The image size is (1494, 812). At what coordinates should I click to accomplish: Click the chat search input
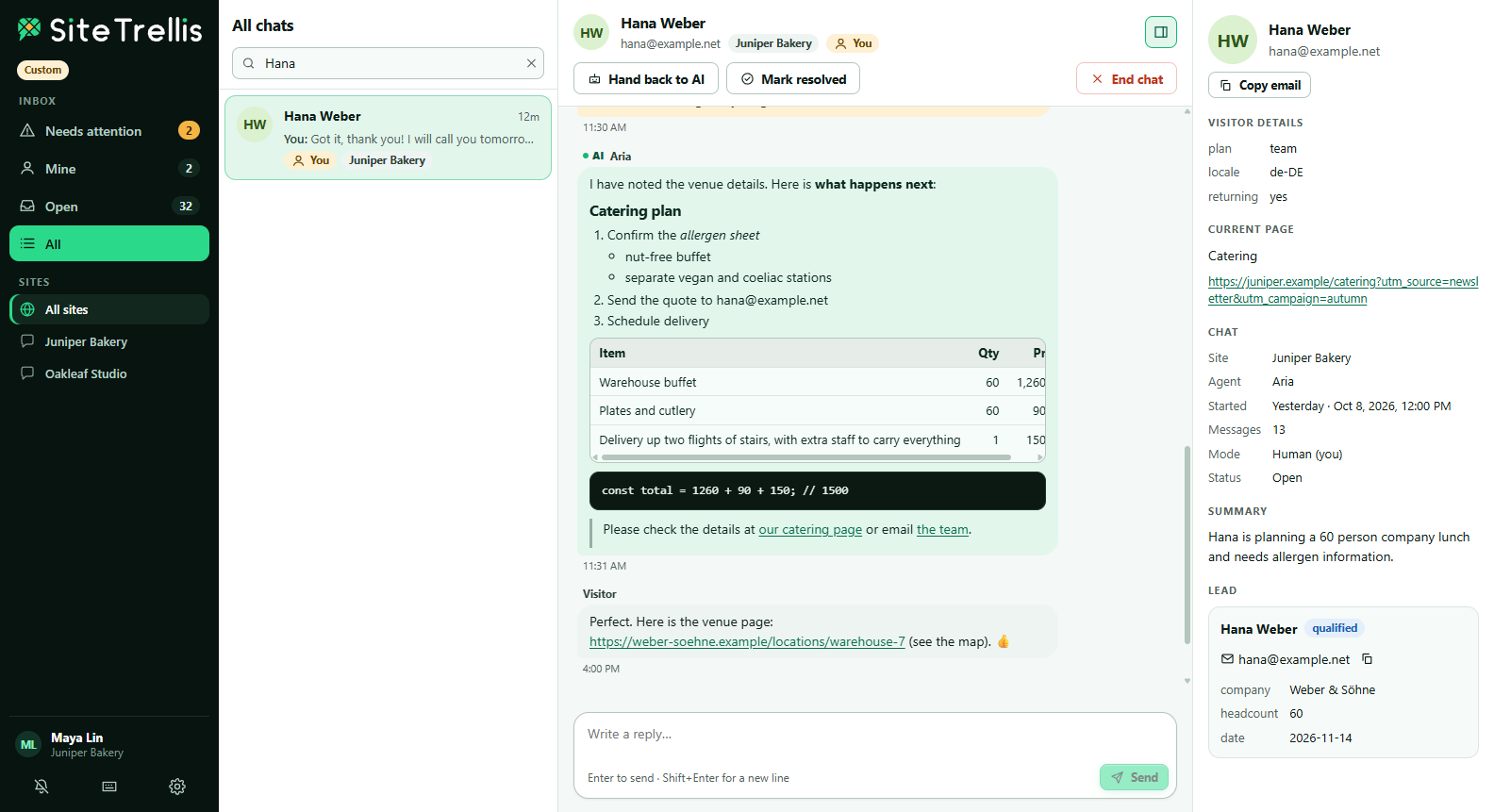coord(388,63)
